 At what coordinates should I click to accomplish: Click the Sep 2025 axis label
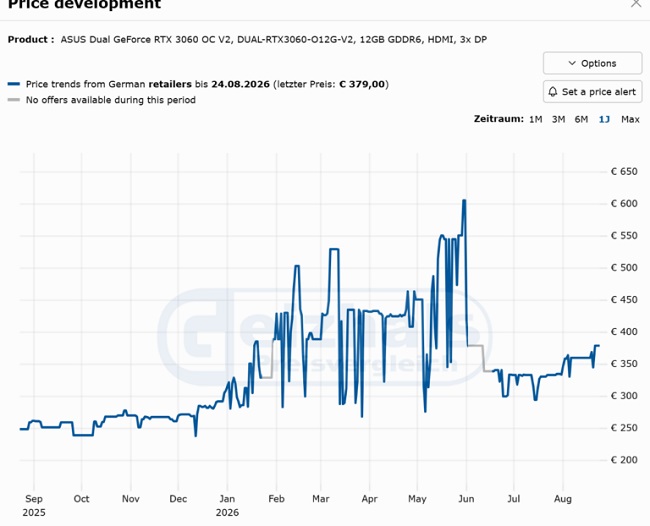34,505
